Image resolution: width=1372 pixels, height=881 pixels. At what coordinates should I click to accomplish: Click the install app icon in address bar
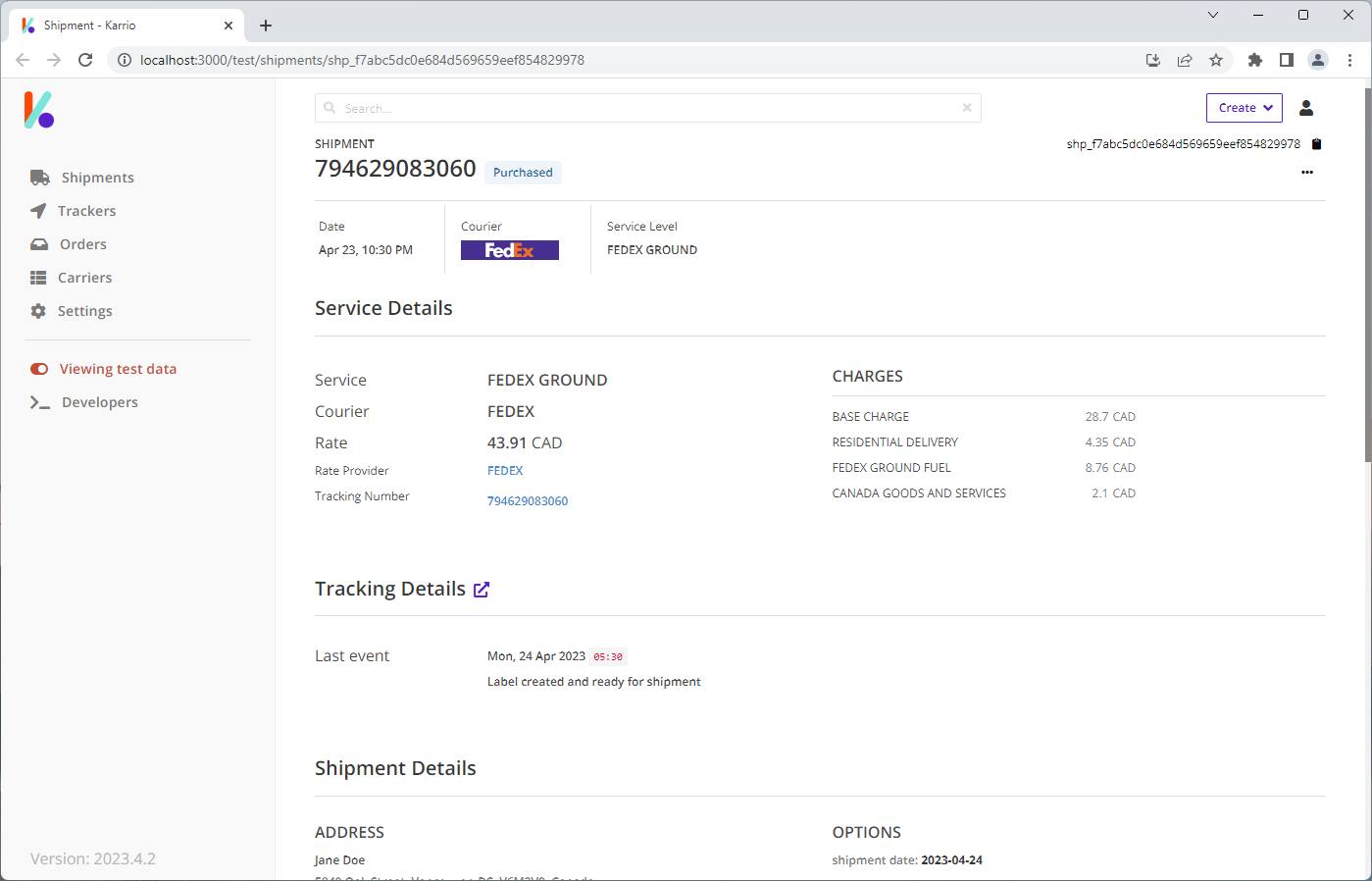pos(1153,60)
